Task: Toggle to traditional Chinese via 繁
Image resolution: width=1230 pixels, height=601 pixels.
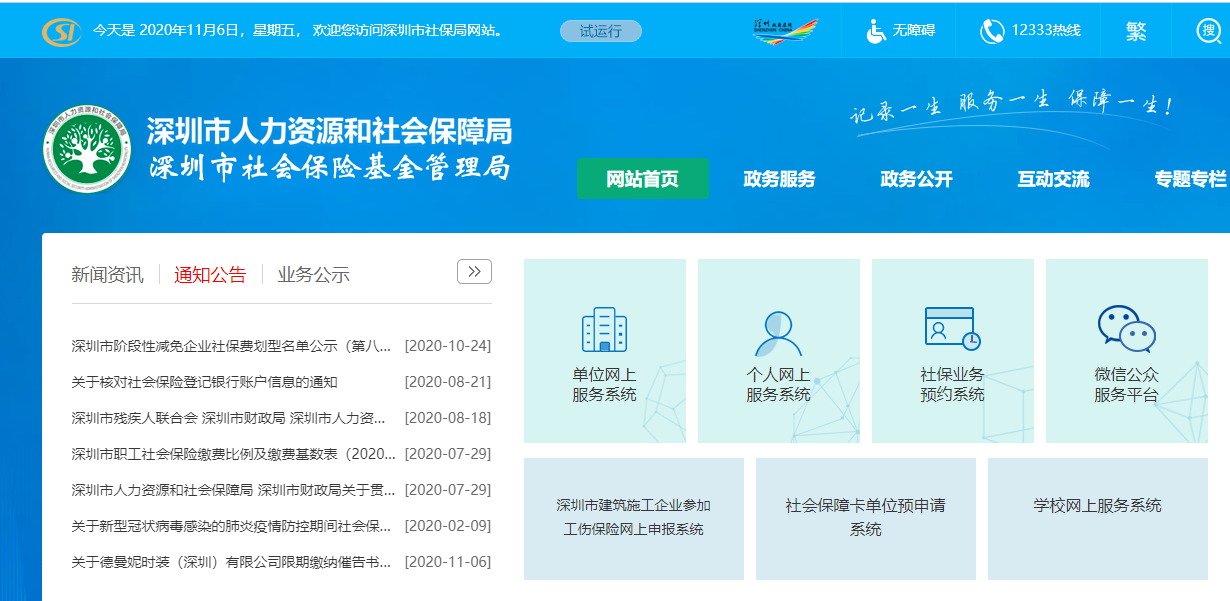Action: click(x=1135, y=30)
